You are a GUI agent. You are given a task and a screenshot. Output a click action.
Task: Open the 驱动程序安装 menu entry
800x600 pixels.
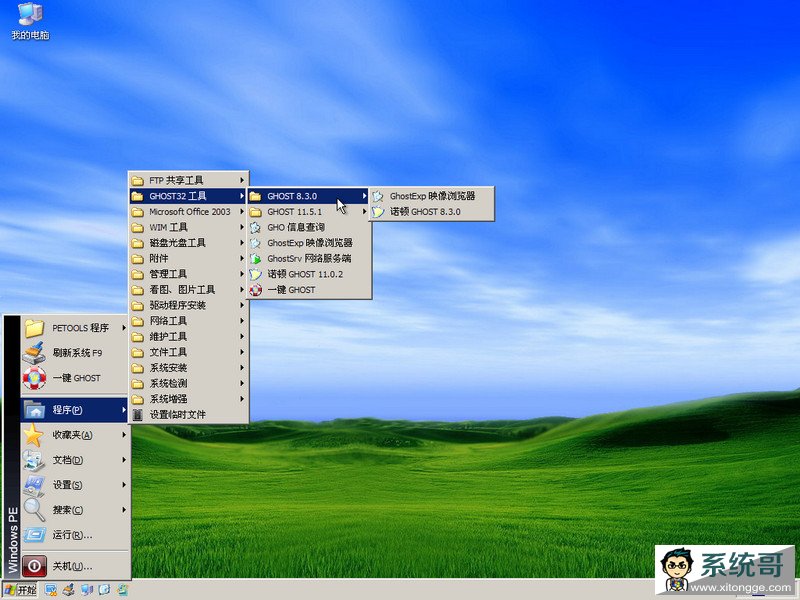188,306
